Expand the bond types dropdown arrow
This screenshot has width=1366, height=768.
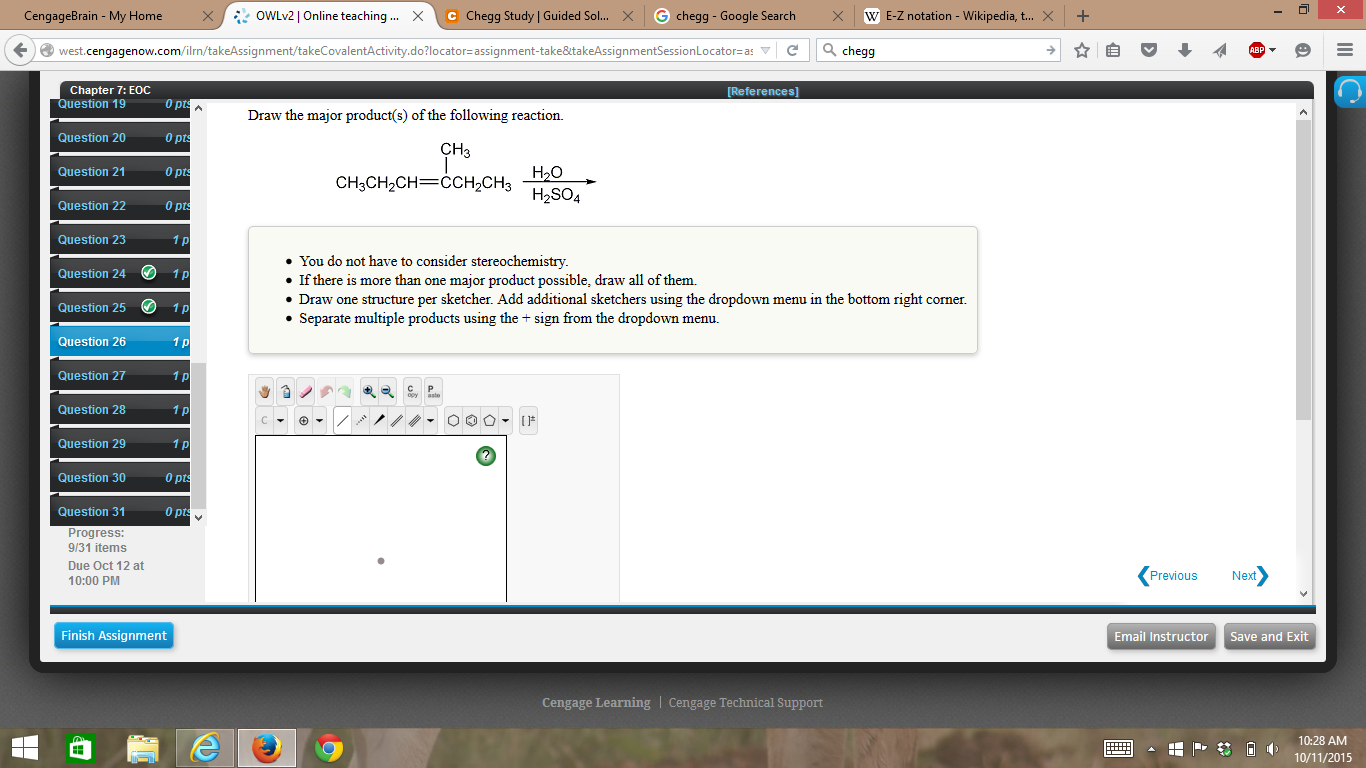point(430,421)
